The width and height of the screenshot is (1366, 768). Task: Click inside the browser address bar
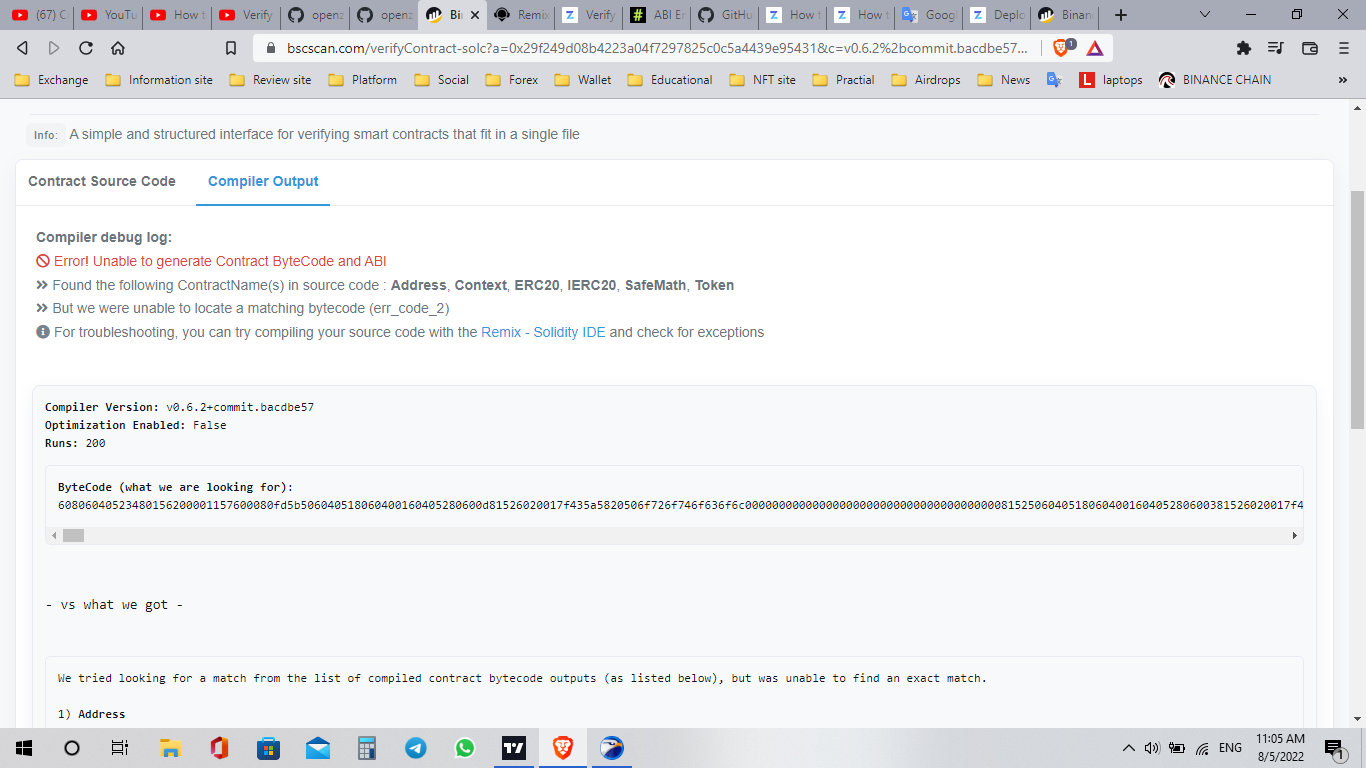click(600, 47)
